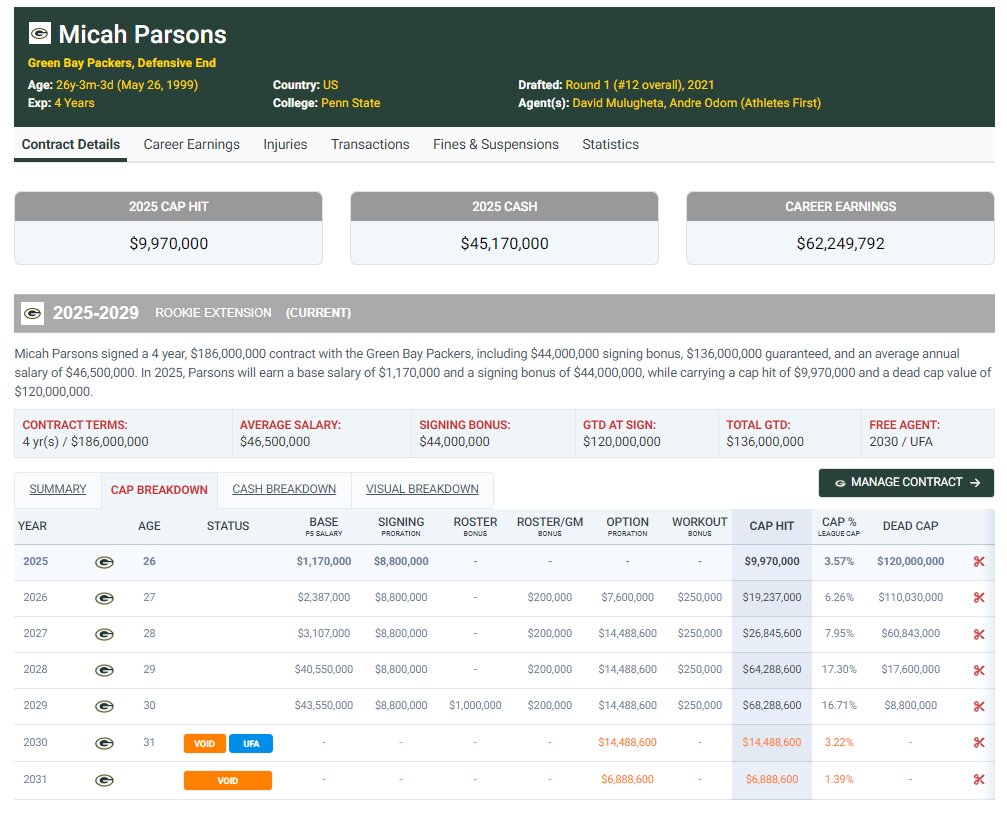Screen dimensions: 1007x823
Task: Click the Packers team icon in the 2030 row
Action: [104, 743]
